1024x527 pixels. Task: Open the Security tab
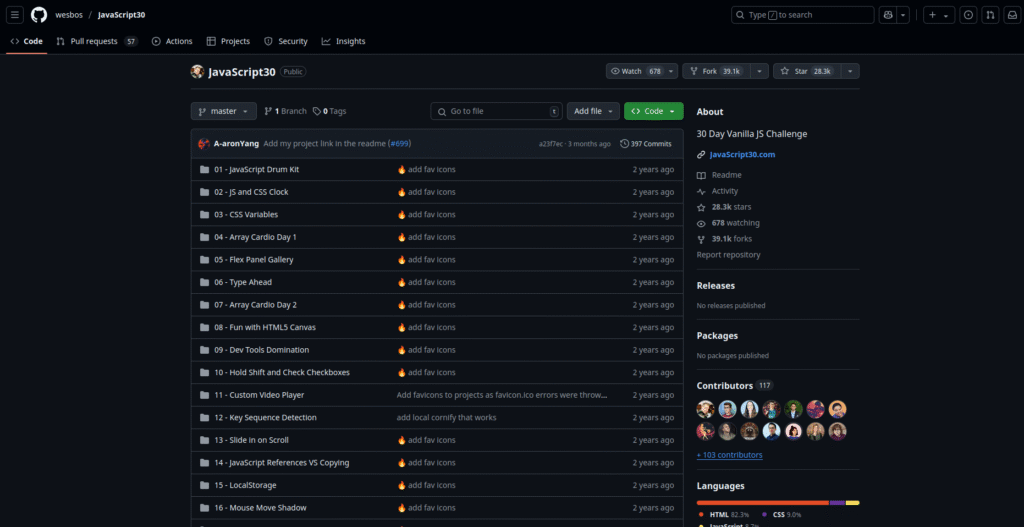coord(286,41)
